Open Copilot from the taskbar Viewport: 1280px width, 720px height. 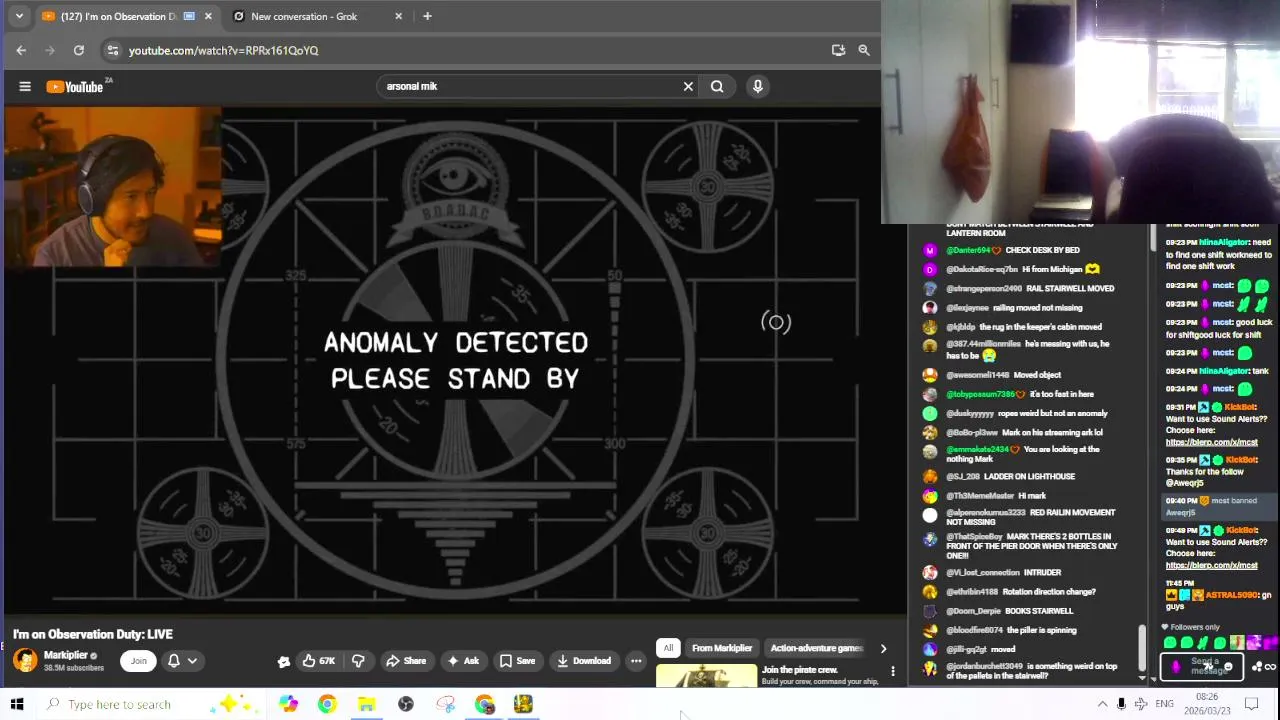coord(288,704)
